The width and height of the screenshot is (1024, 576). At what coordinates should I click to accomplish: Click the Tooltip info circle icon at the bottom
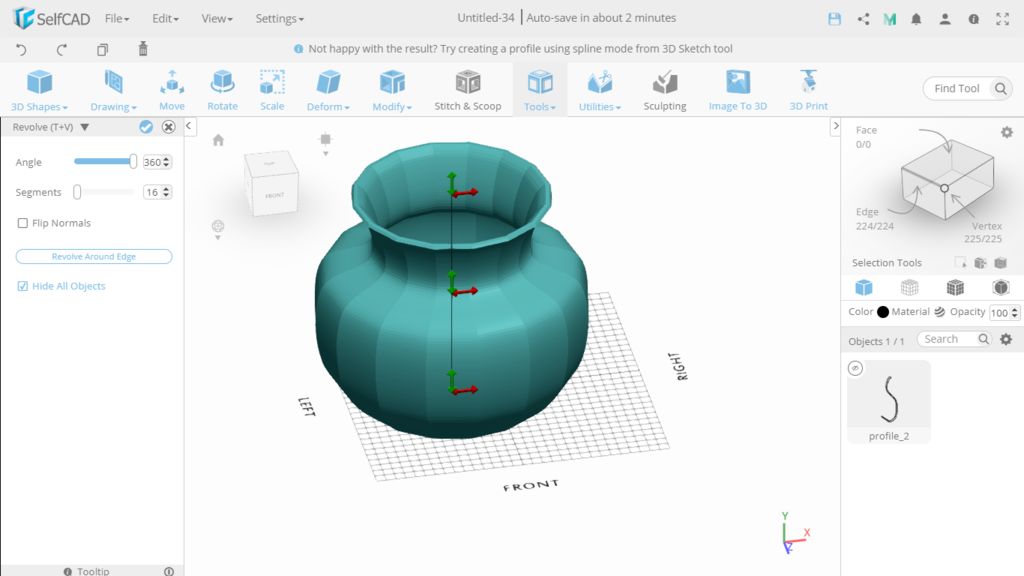[168, 571]
